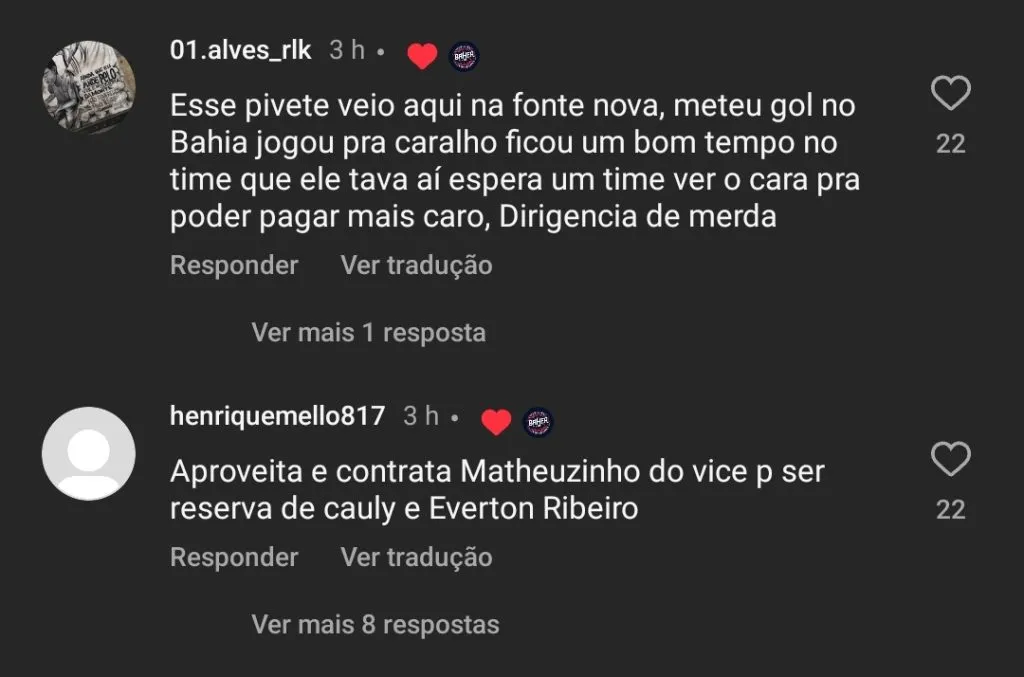Click the '3 h' timestamp on 01.alves_rlk's comment
The width and height of the screenshot is (1024, 677).
pos(347,51)
